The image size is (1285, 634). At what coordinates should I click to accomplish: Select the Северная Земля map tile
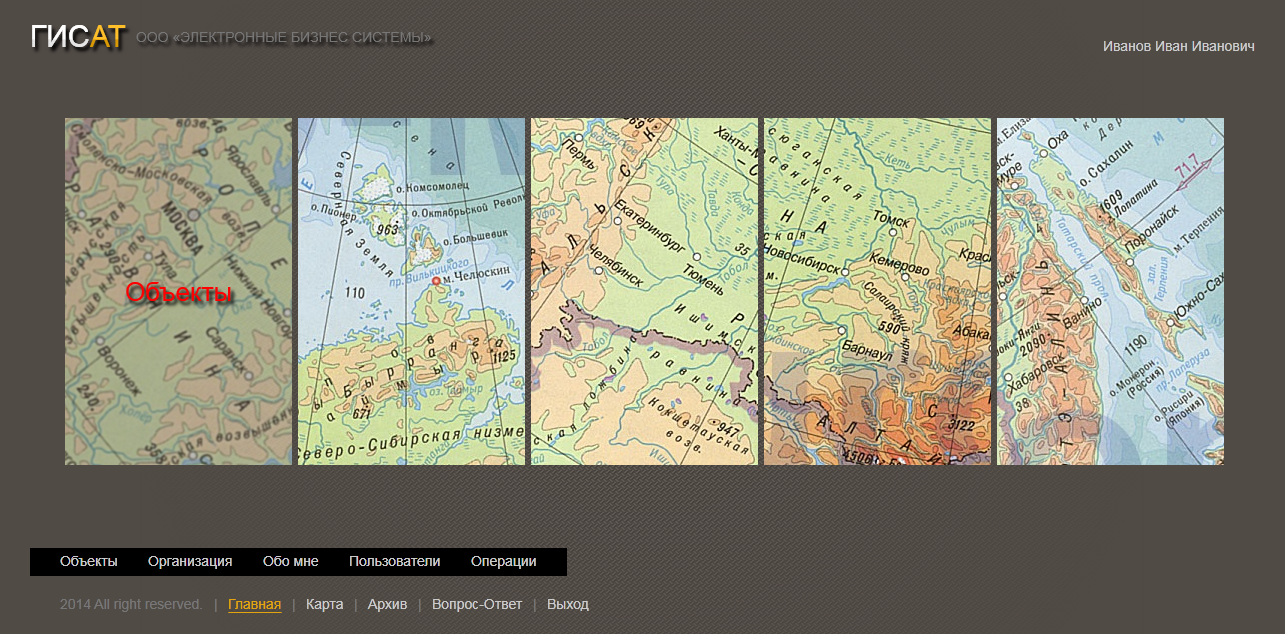coord(411,291)
